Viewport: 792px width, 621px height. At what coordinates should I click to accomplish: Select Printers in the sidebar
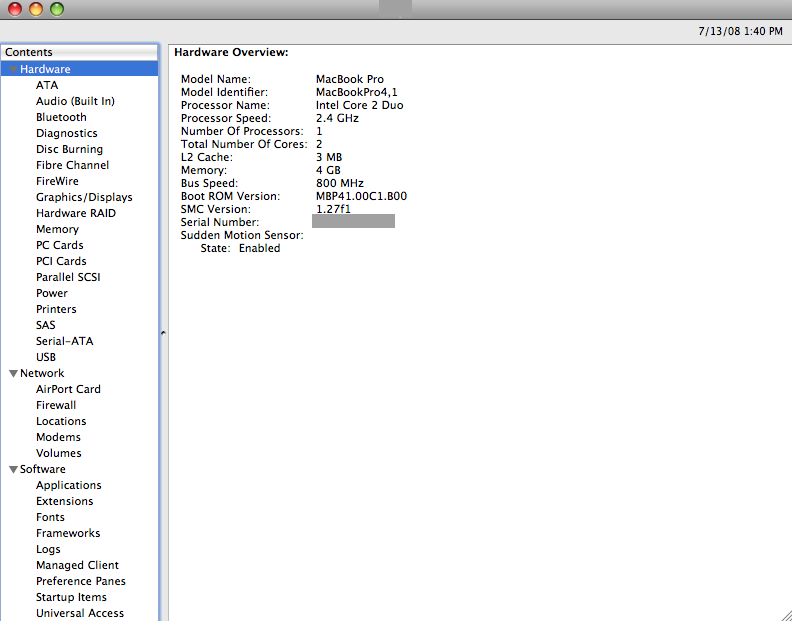(56, 309)
